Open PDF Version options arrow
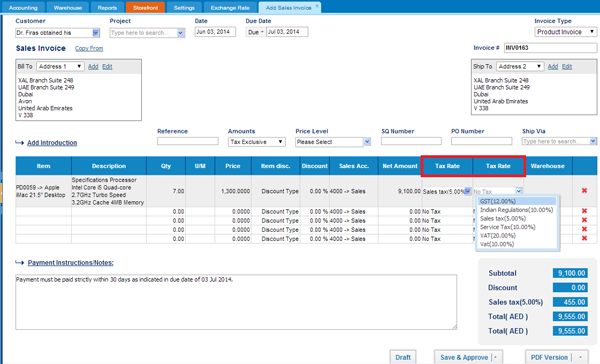 tap(580, 357)
